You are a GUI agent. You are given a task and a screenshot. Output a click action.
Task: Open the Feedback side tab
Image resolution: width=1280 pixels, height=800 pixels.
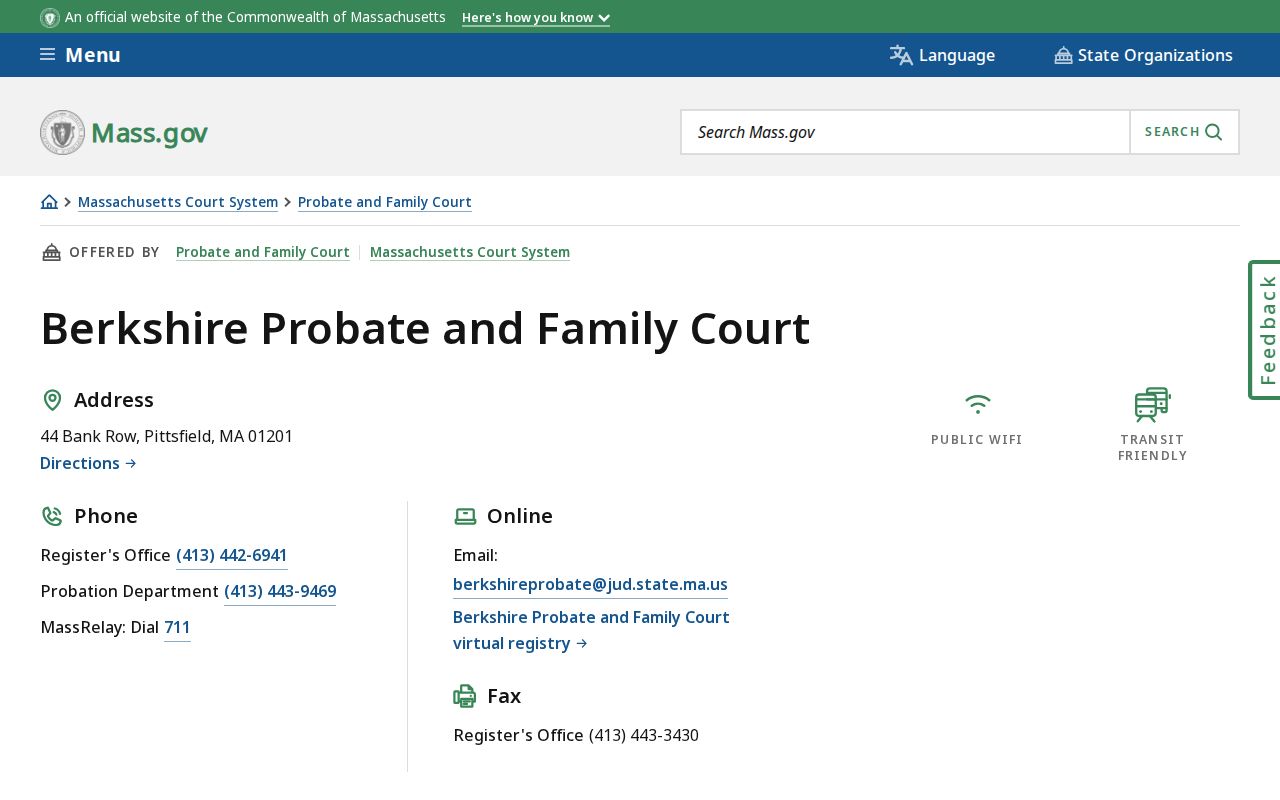[1265, 330]
